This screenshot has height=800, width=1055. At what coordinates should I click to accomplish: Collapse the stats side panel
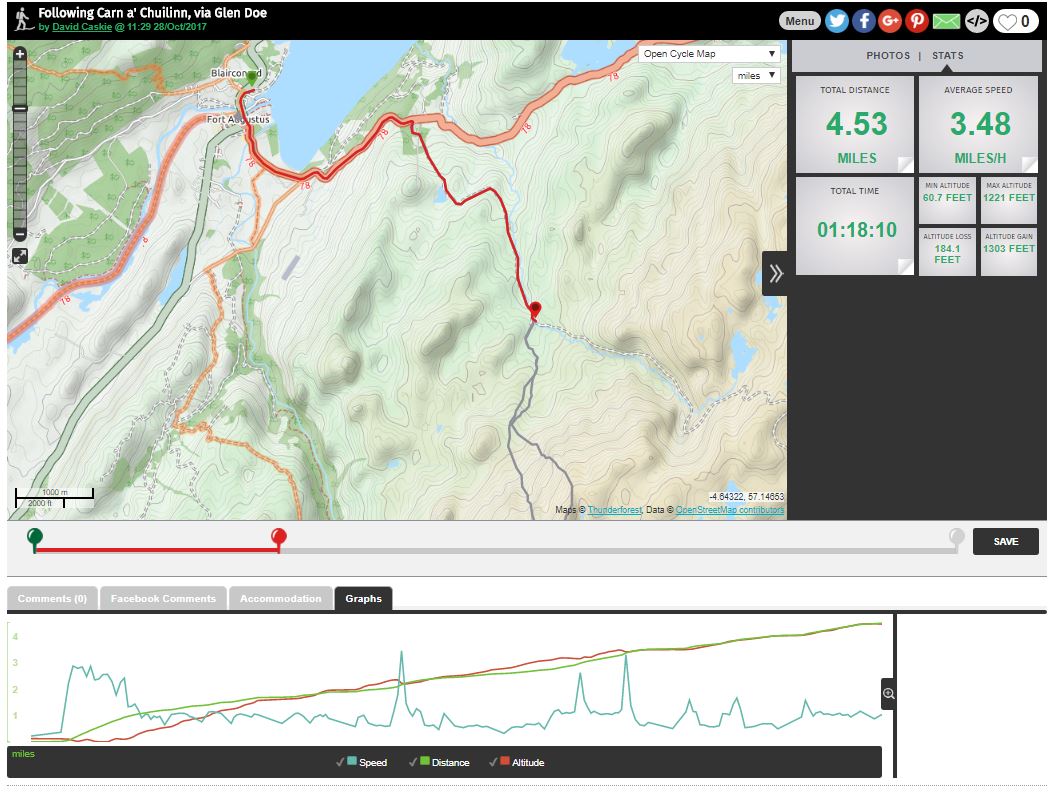[x=775, y=274]
